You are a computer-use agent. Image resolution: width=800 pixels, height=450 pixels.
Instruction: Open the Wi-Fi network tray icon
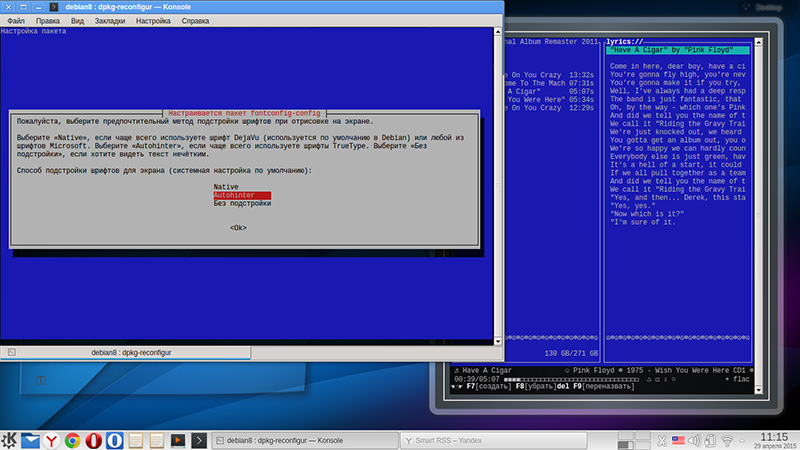click(728, 441)
